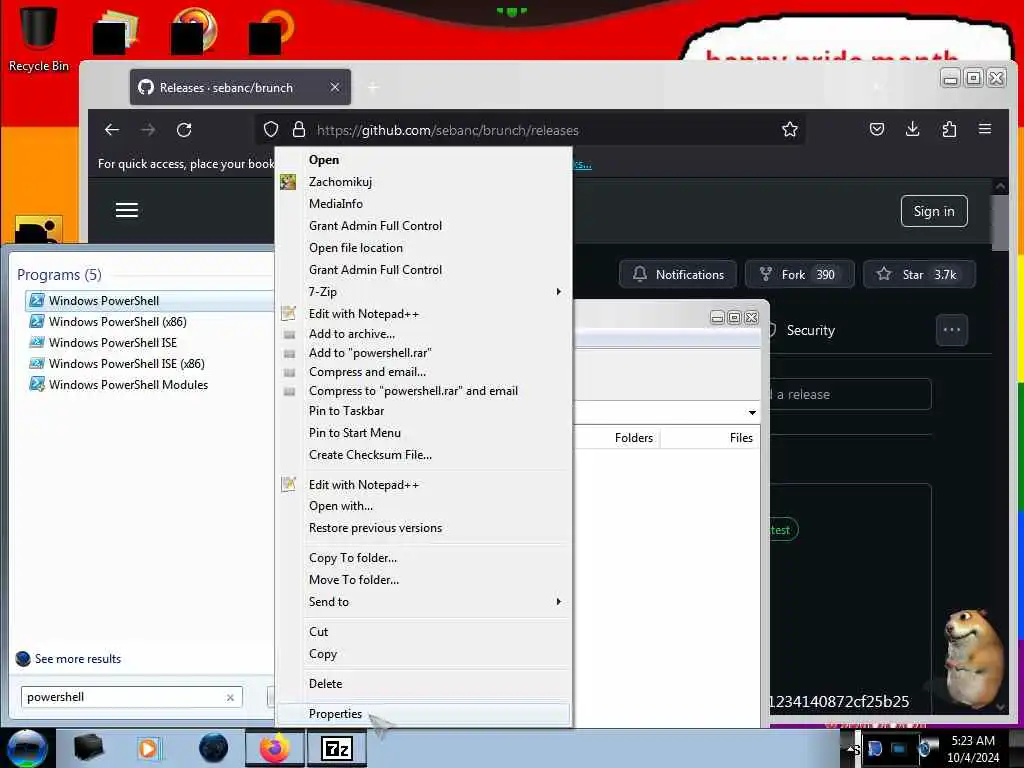Reload the page with the refresh icon

(x=184, y=130)
